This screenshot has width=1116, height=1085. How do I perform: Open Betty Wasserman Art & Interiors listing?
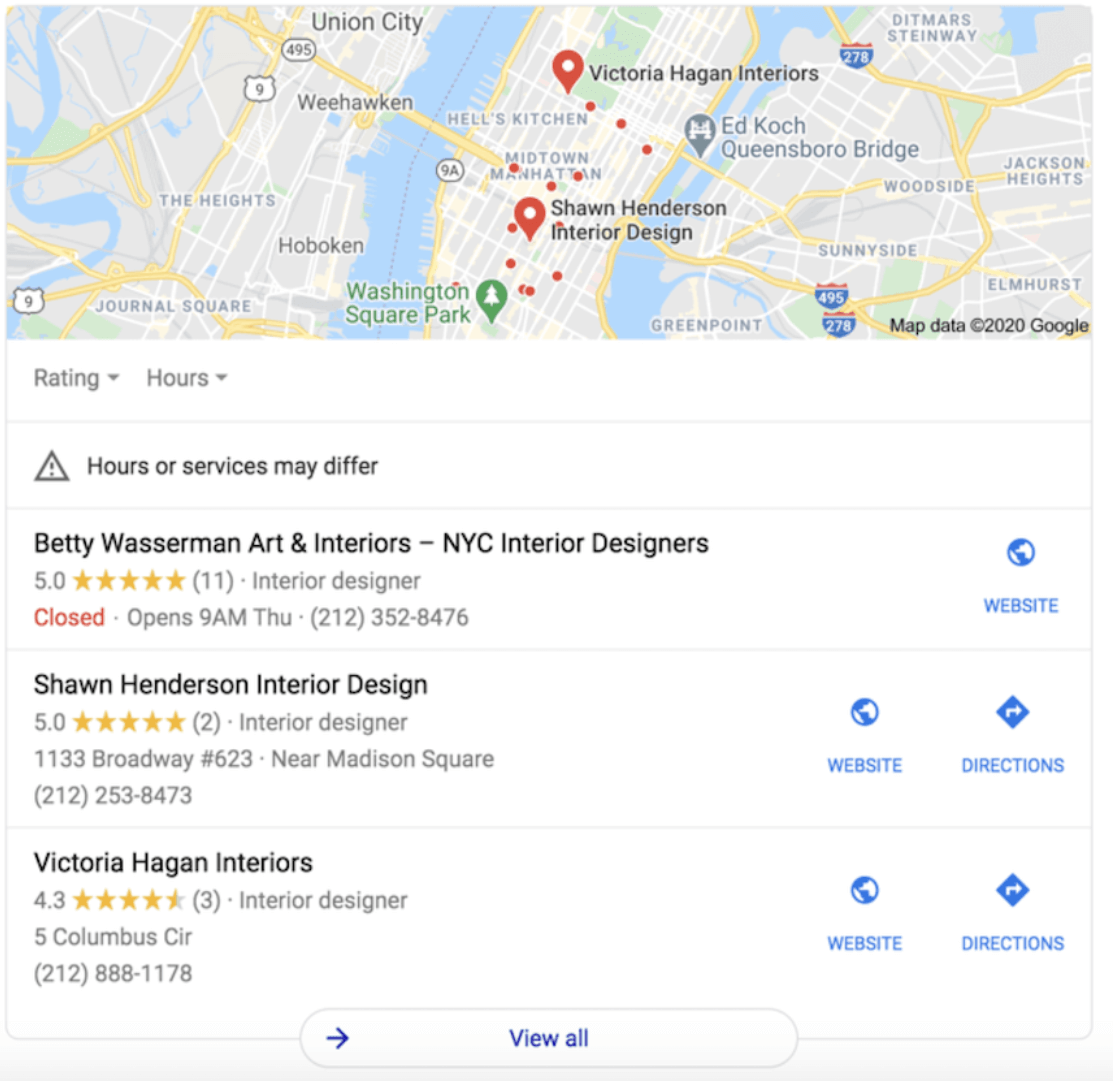[x=371, y=543]
